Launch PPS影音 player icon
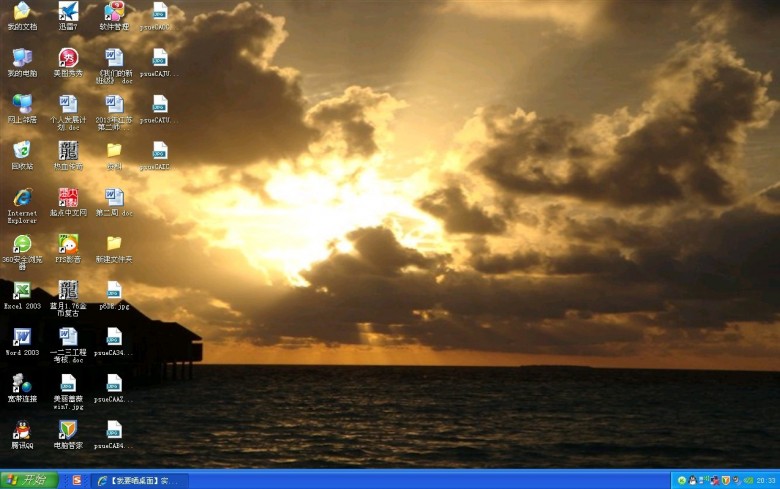This screenshot has width=780, height=489. tap(68, 244)
